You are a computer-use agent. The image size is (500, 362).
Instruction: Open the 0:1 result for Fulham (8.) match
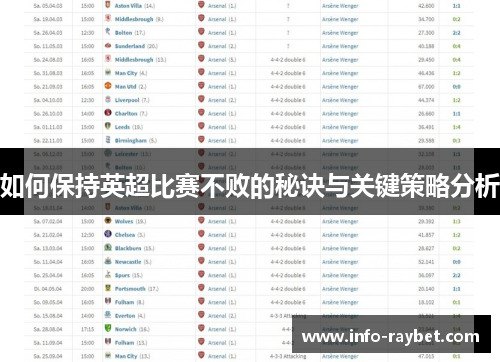coord(456,303)
